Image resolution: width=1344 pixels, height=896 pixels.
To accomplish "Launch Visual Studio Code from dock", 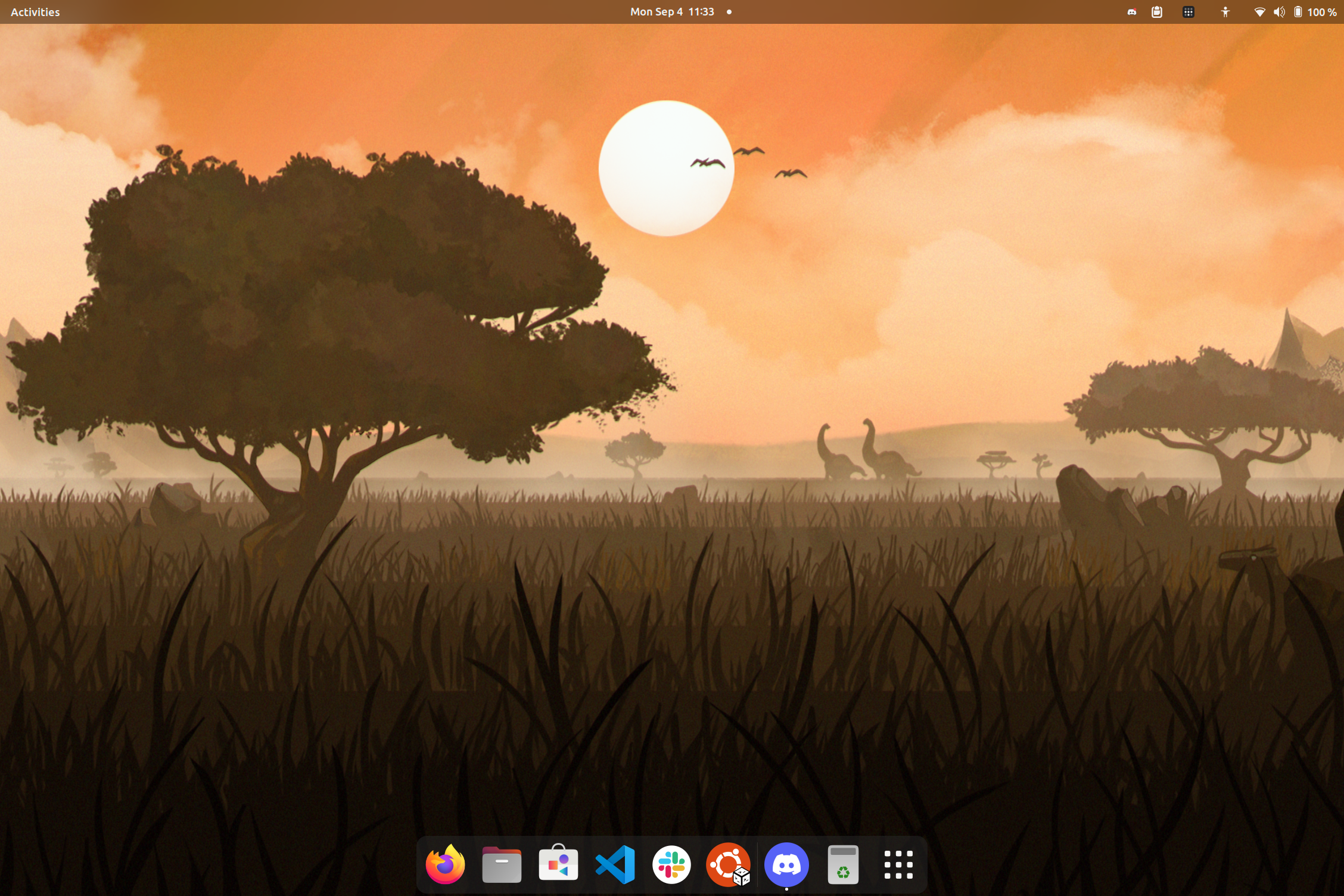I will click(x=615, y=864).
